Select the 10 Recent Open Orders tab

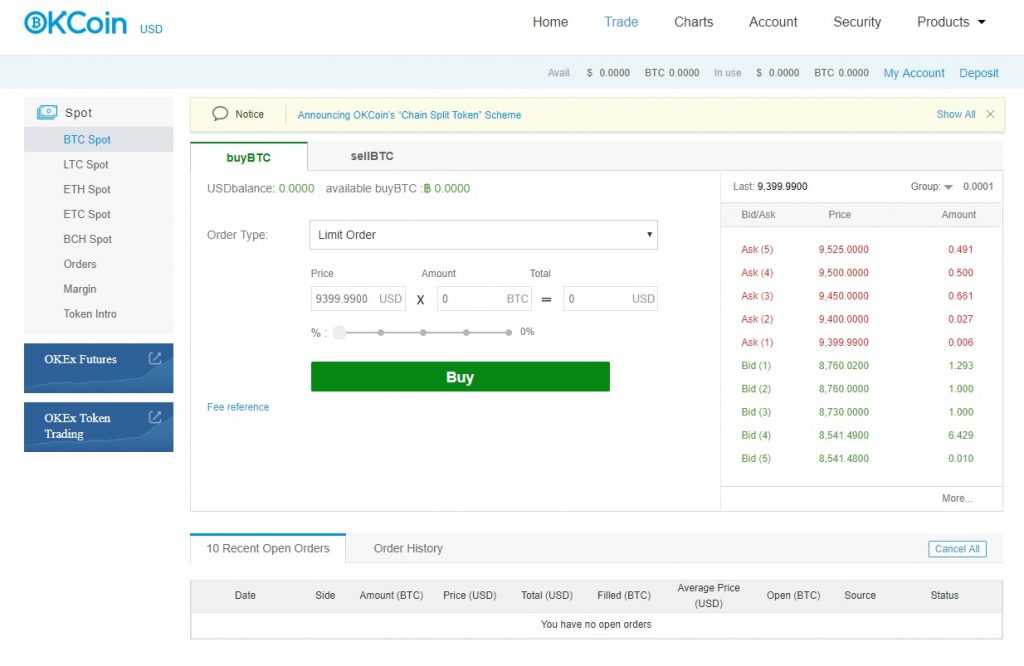[268, 548]
